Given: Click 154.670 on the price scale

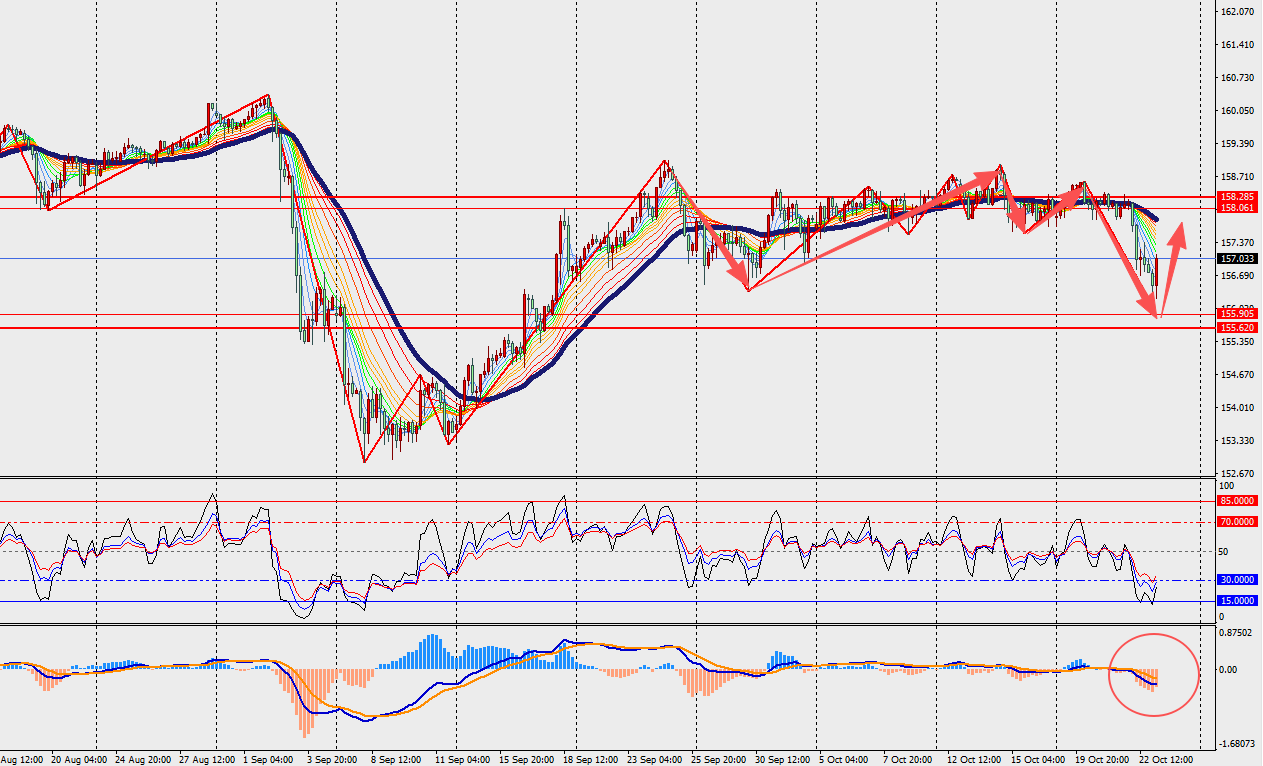Looking at the screenshot, I should coord(1238,375).
